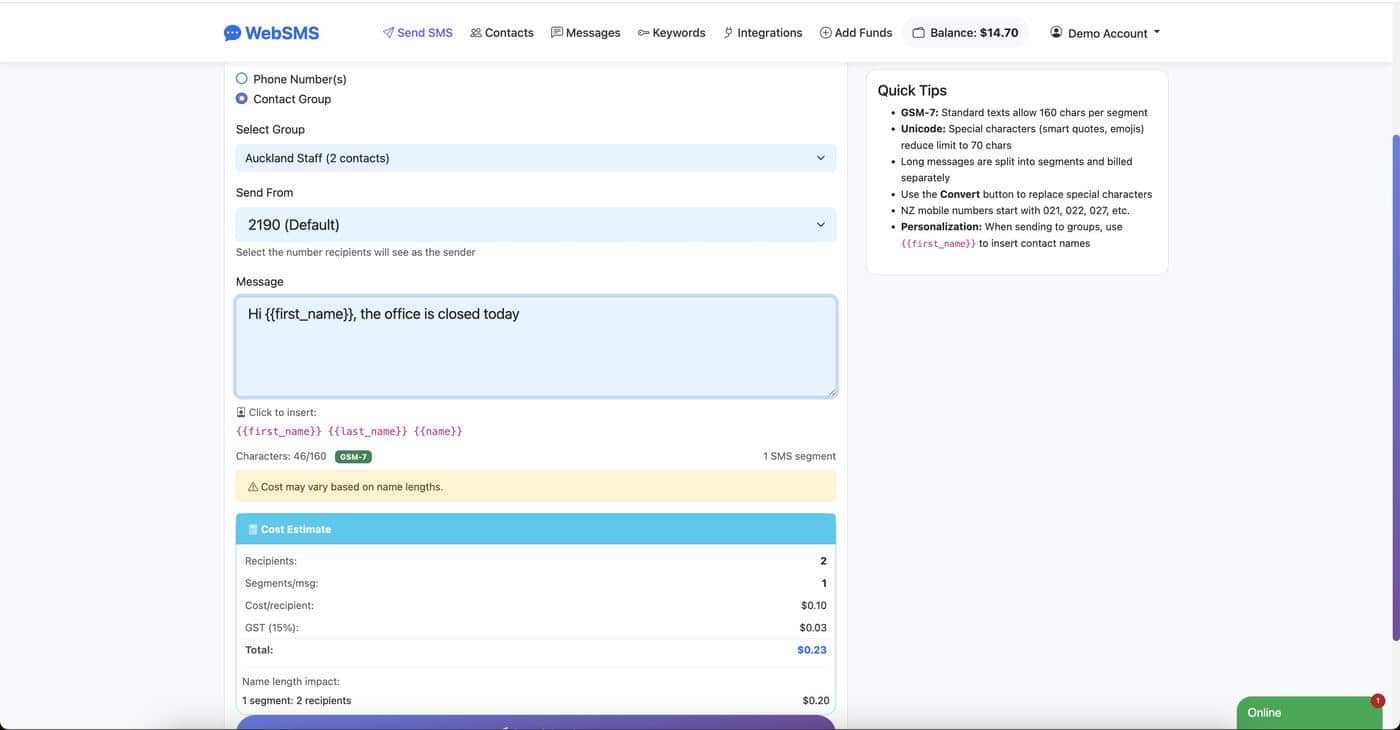The height and width of the screenshot is (730, 1400).
Task: Click the Add Funds plus circle icon
Action: tap(825, 33)
